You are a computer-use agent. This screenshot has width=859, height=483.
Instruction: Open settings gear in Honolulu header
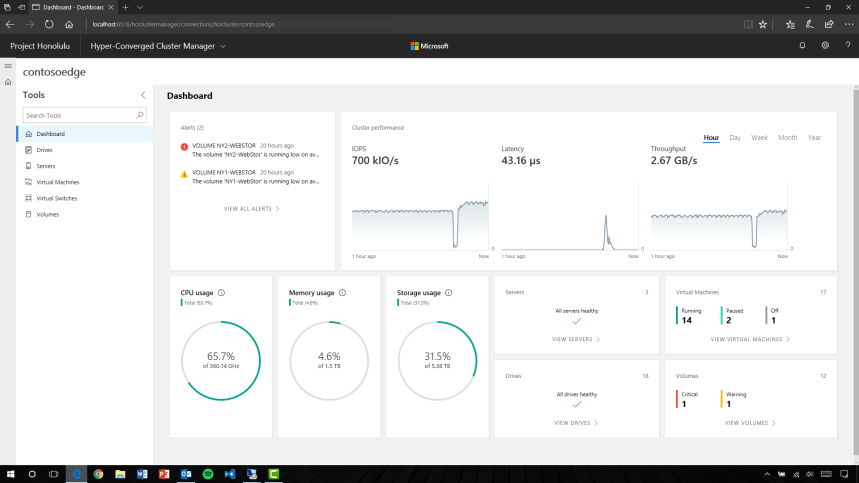(825, 46)
